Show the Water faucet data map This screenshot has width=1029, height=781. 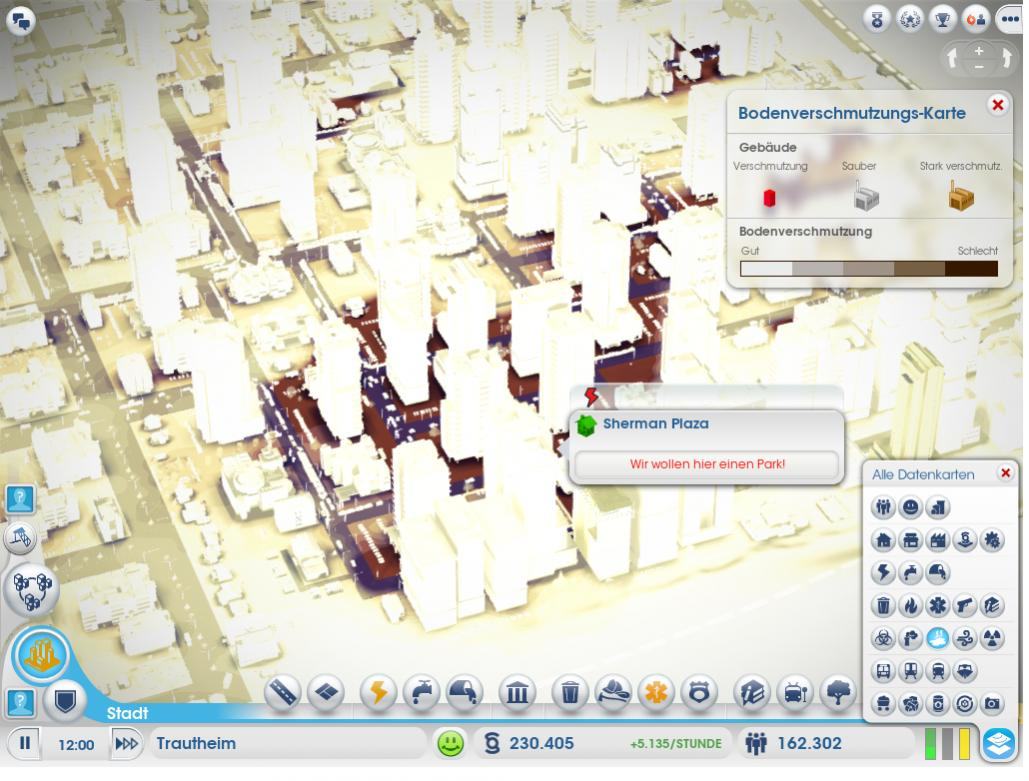pyautogui.click(x=910, y=572)
